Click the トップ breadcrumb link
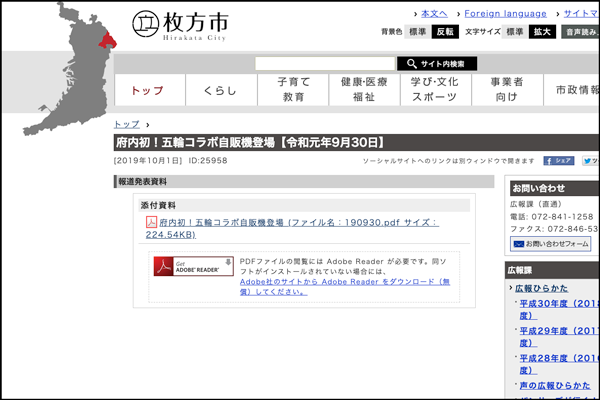Screen dimensions: 600x400 pos(127,124)
